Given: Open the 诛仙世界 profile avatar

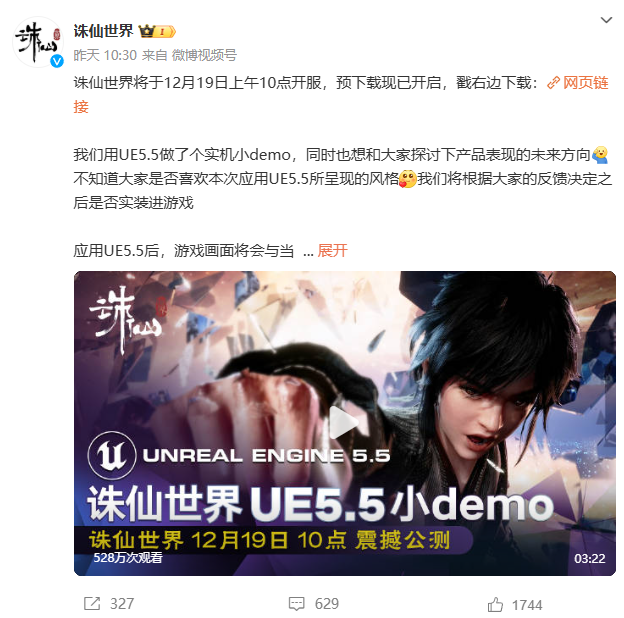Looking at the screenshot, I should (x=38, y=41).
